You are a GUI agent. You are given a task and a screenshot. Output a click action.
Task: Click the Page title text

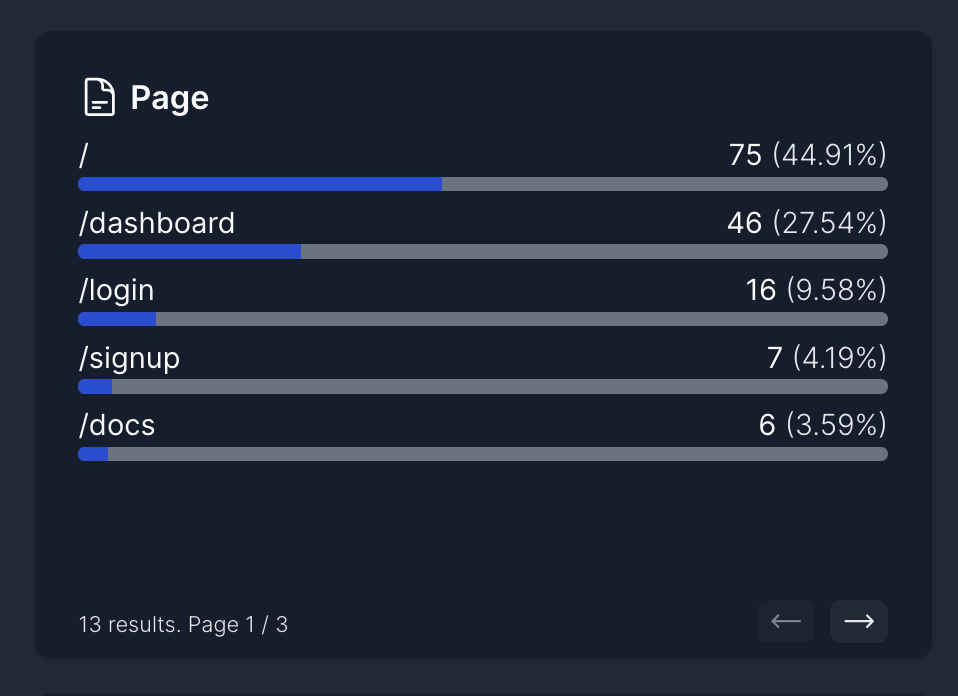pyautogui.click(x=169, y=97)
